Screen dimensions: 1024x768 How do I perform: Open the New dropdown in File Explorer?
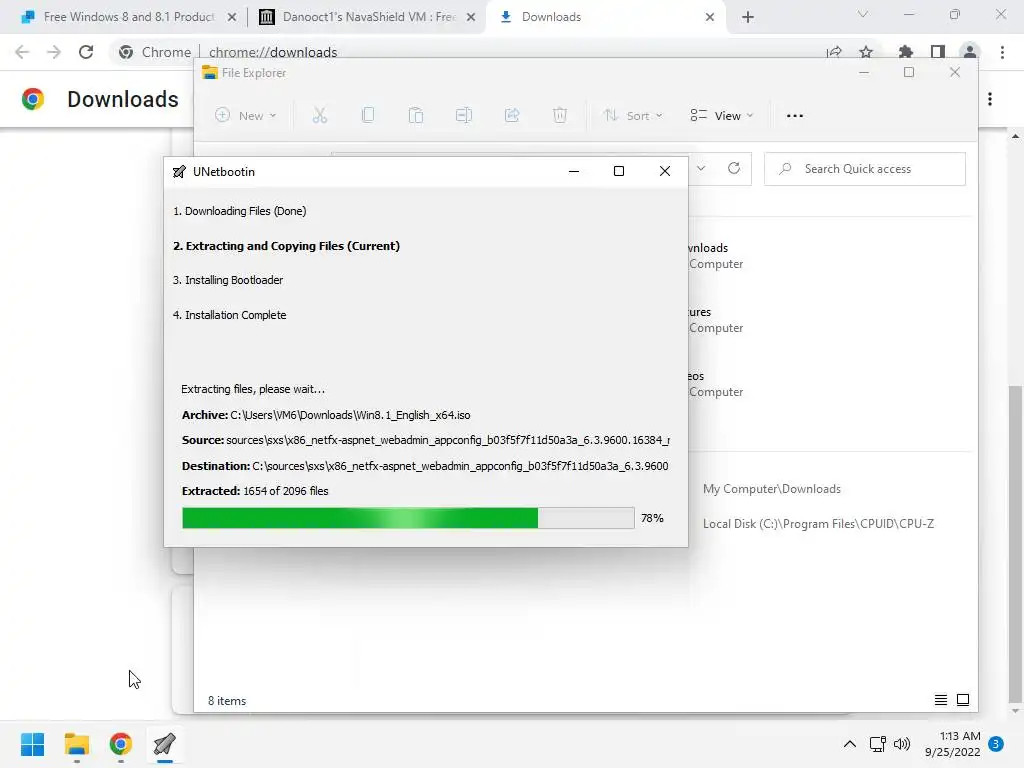tap(246, 116)
